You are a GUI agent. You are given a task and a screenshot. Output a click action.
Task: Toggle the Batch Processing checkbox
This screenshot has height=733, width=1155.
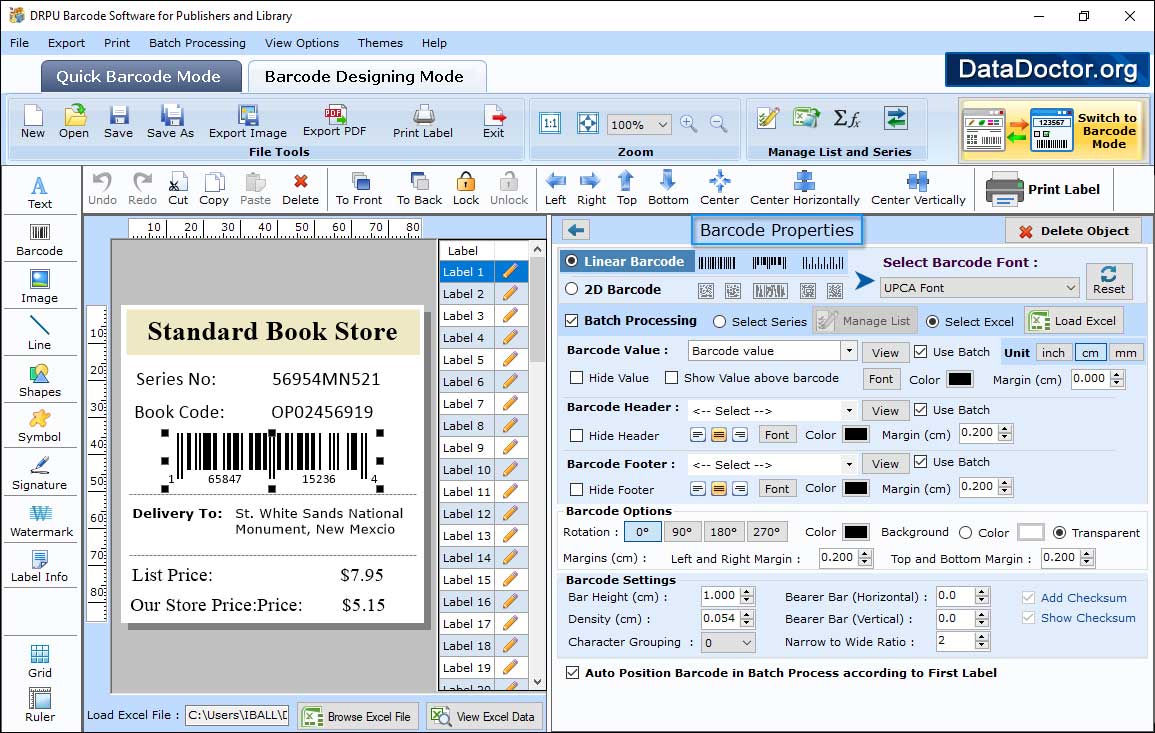572,320
